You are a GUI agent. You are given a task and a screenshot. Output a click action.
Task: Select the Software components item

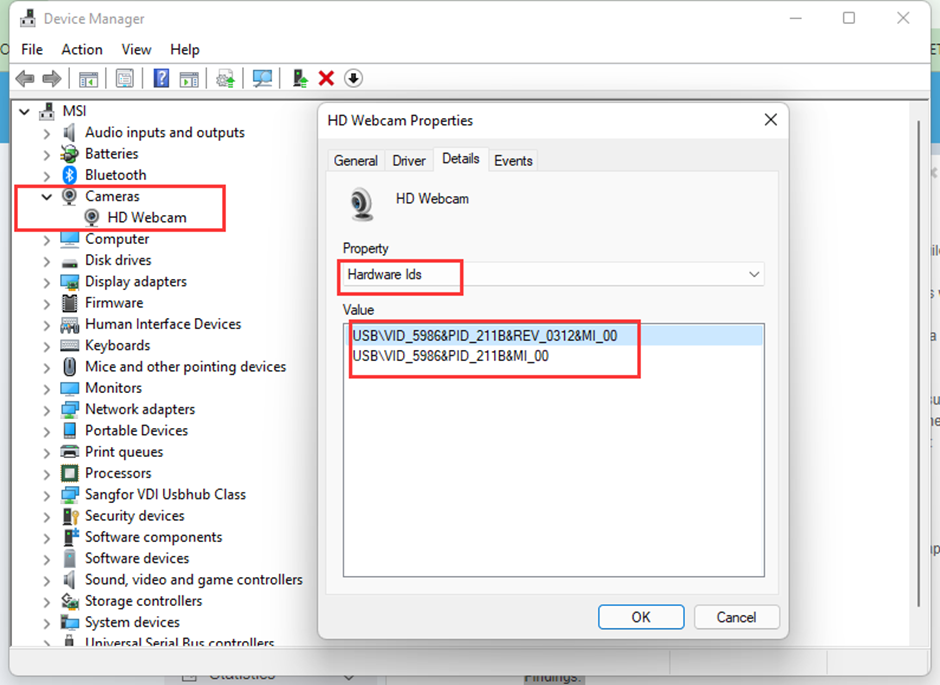(x=153, y=537)
